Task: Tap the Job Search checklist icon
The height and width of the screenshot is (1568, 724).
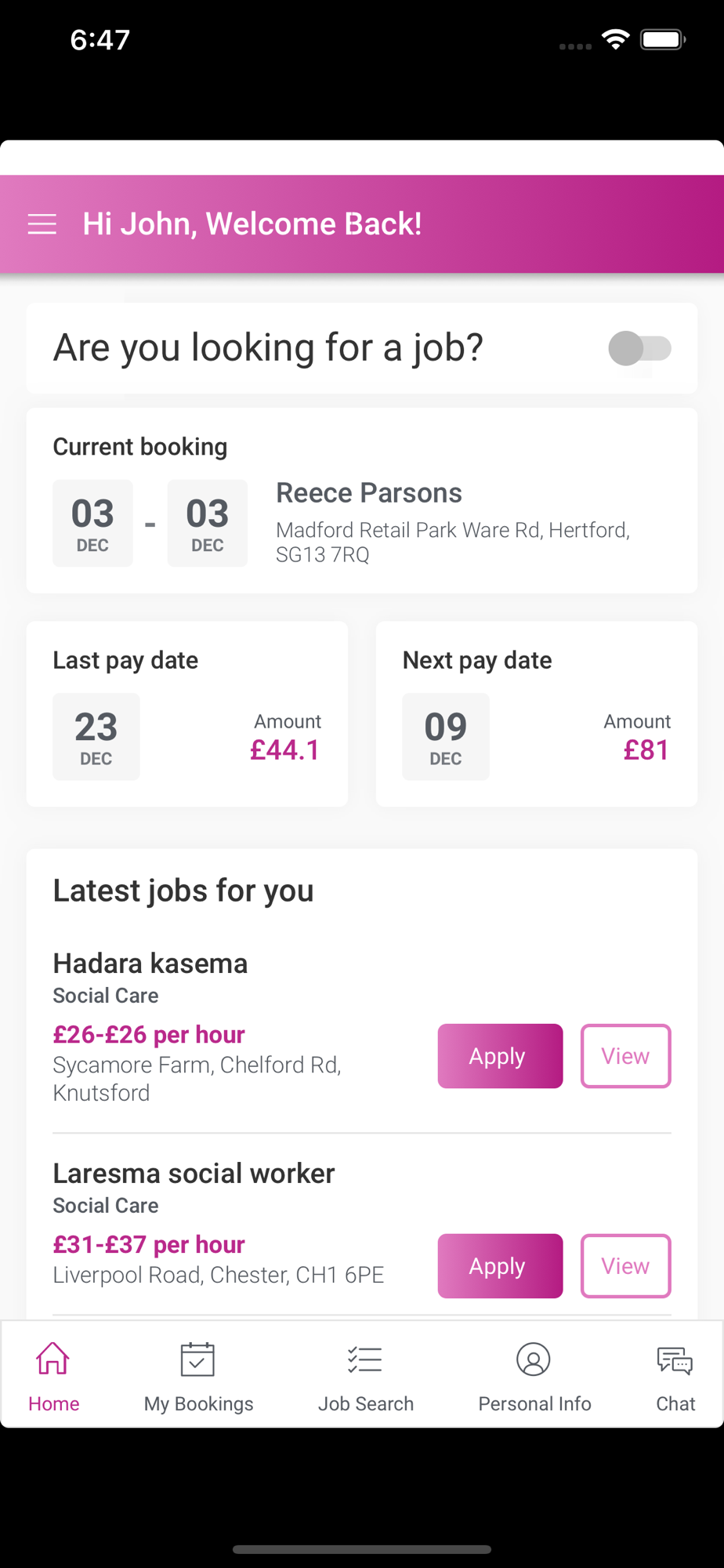Action: (x=365, y=1359)
